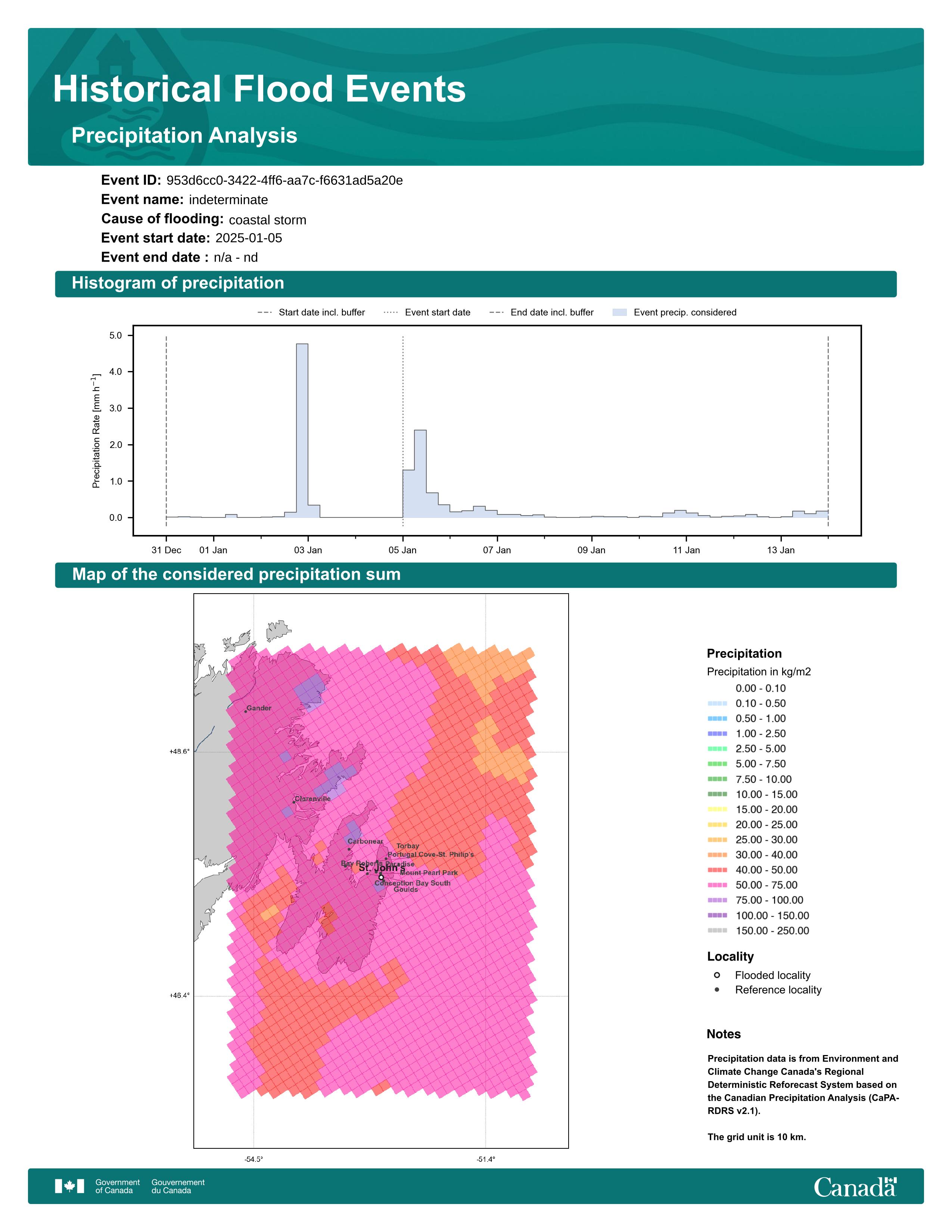Viewport: 952px width, 1232px height.
Task: Click the Historical Flood Events title
Action: click(259, 89)
